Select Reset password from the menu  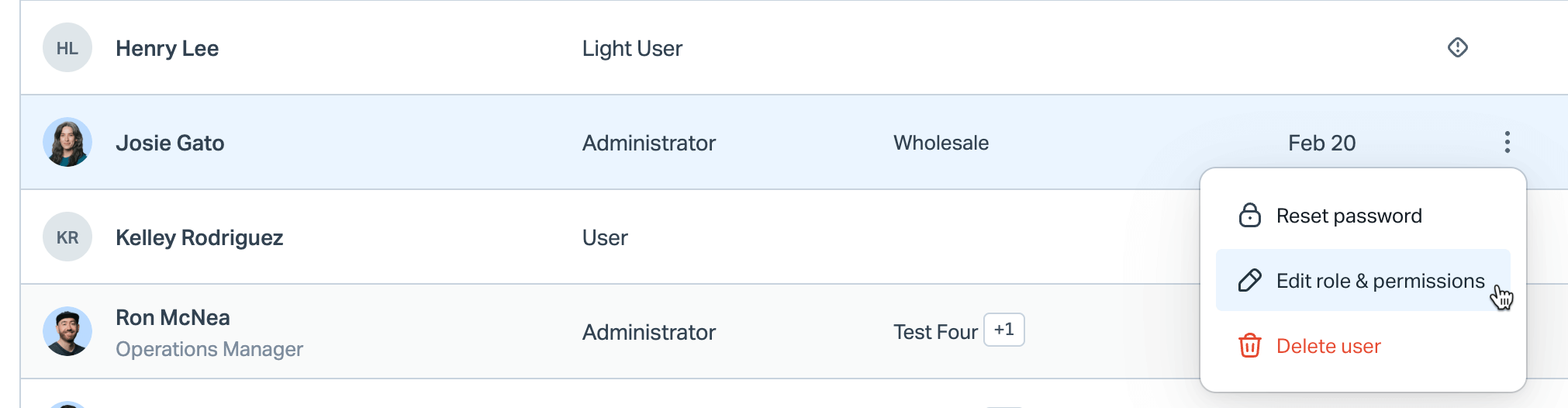[1349, 216]
